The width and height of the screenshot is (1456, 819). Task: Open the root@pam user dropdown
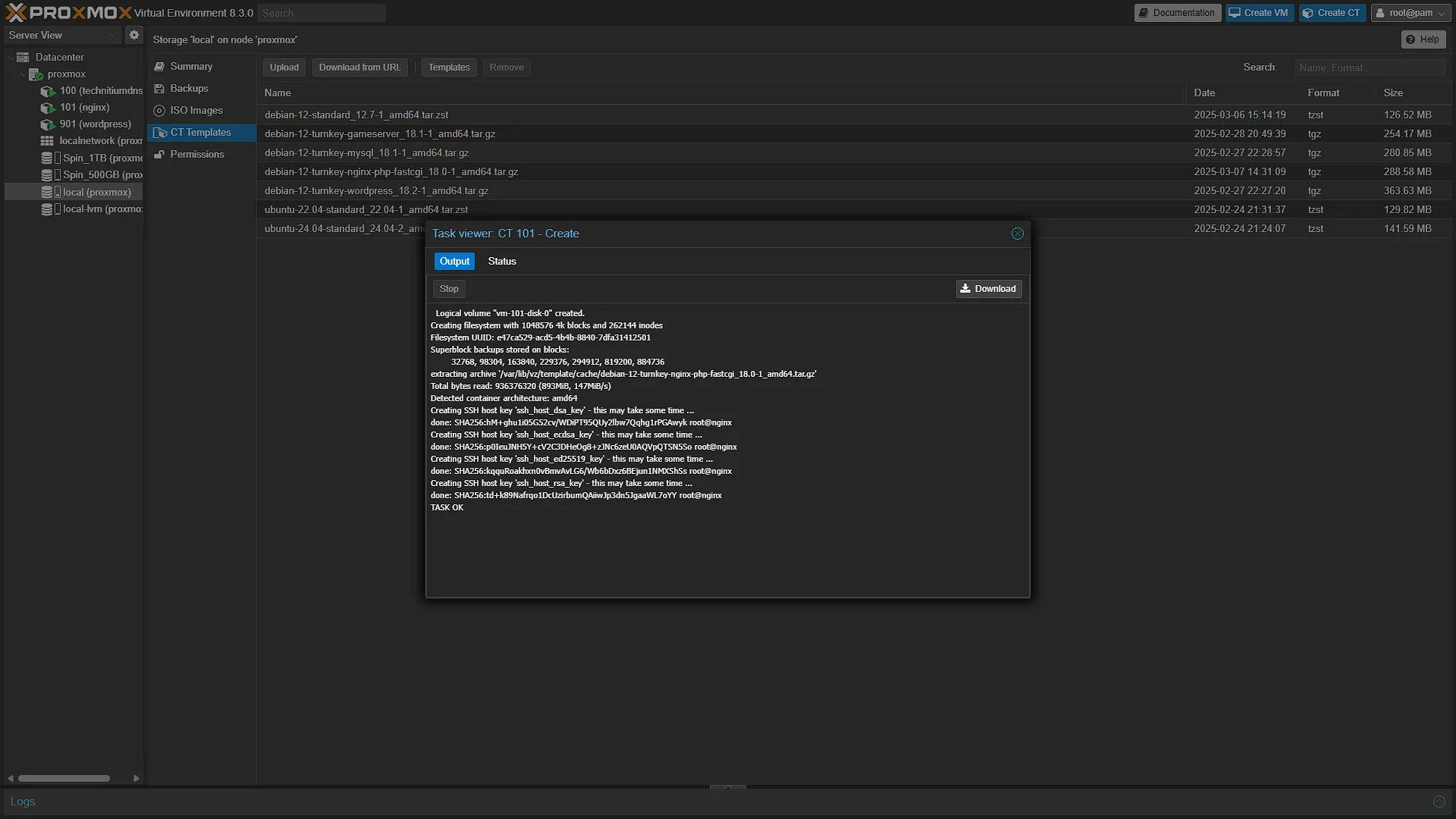[x=1410, y=13]
